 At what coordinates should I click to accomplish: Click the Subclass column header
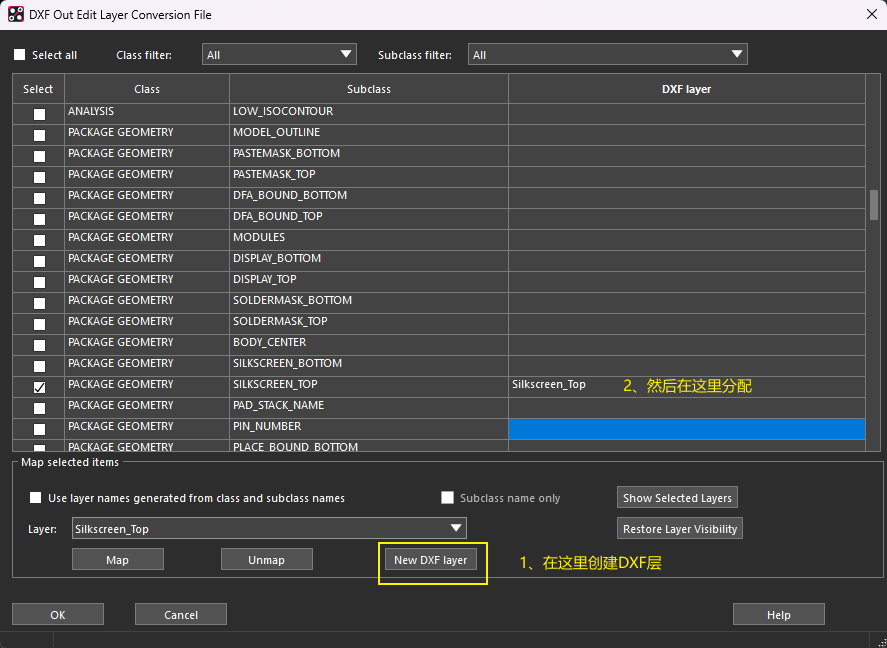coord(368,89)
